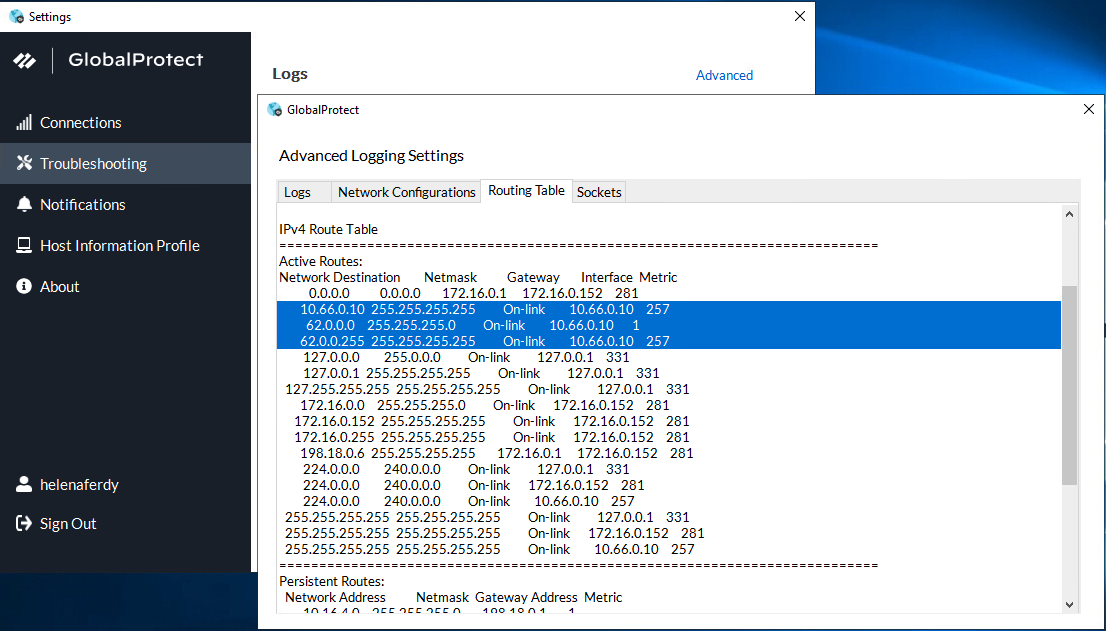
Task: Close the Advanced Logging Settings dialog
Action: [1088, 109]
